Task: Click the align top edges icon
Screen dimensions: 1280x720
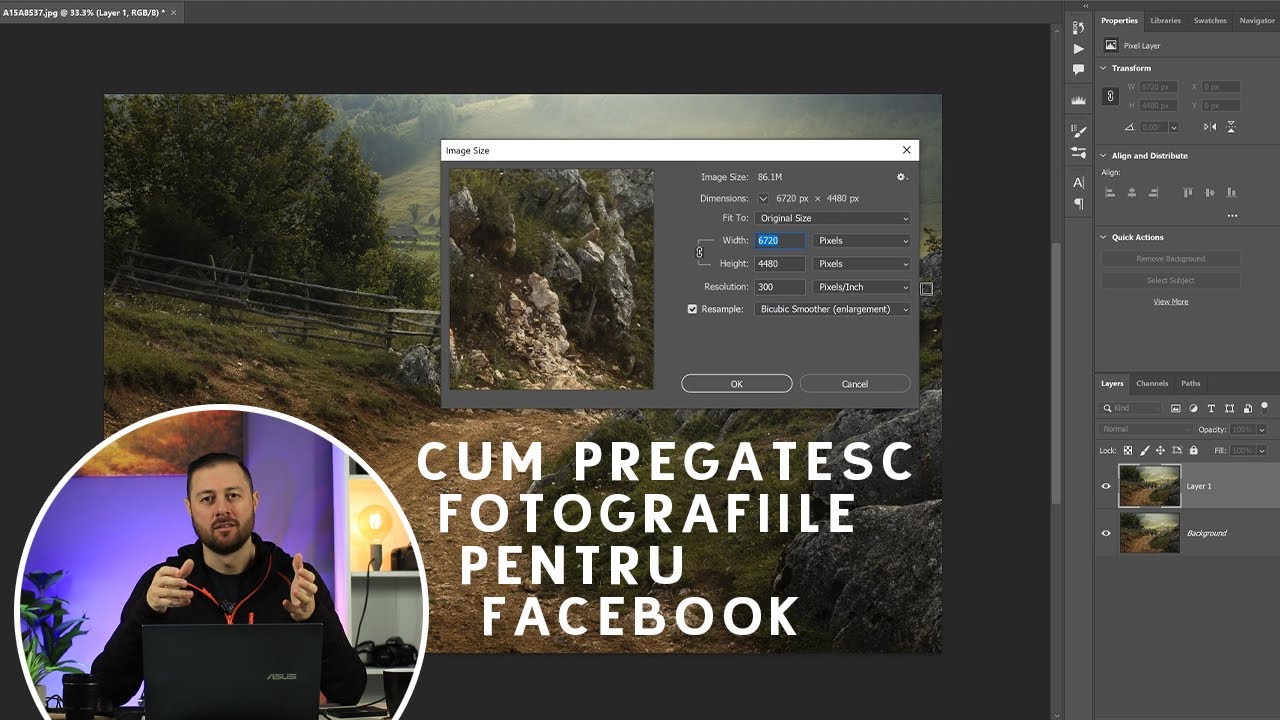Action: pos(1188,193)
